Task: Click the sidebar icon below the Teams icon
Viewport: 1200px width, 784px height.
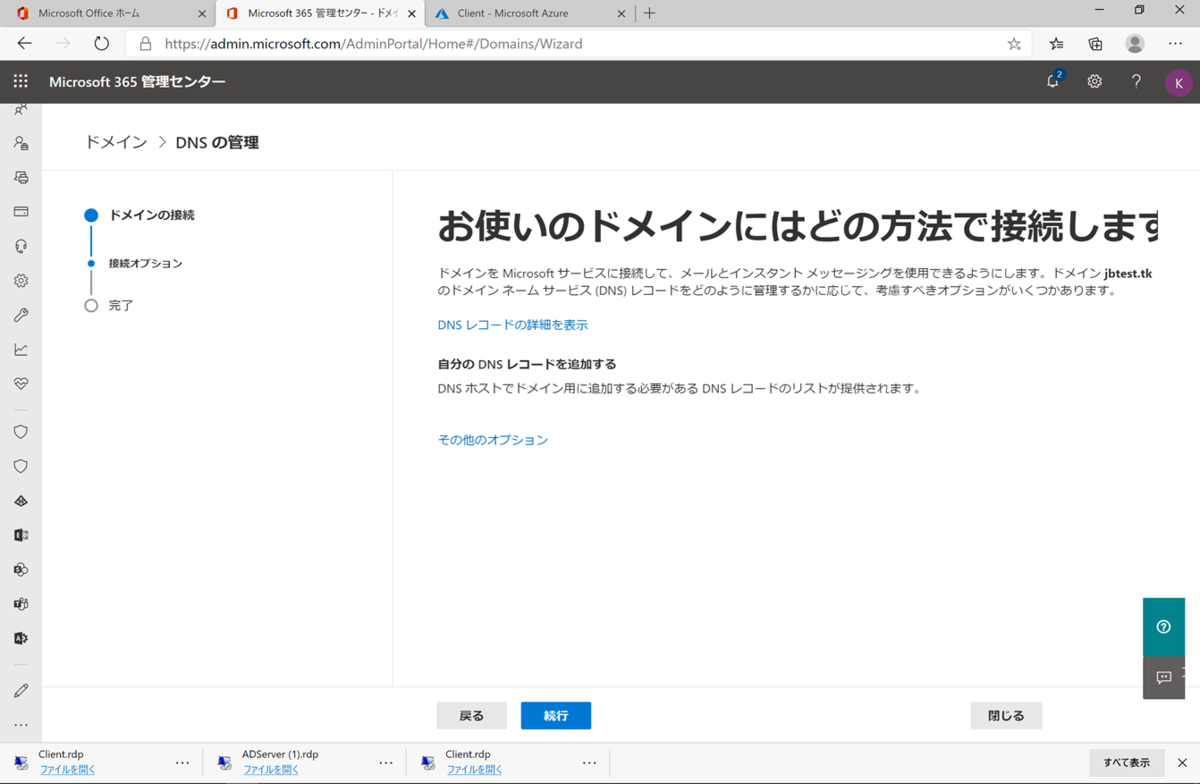Action: tap(21, 638)
